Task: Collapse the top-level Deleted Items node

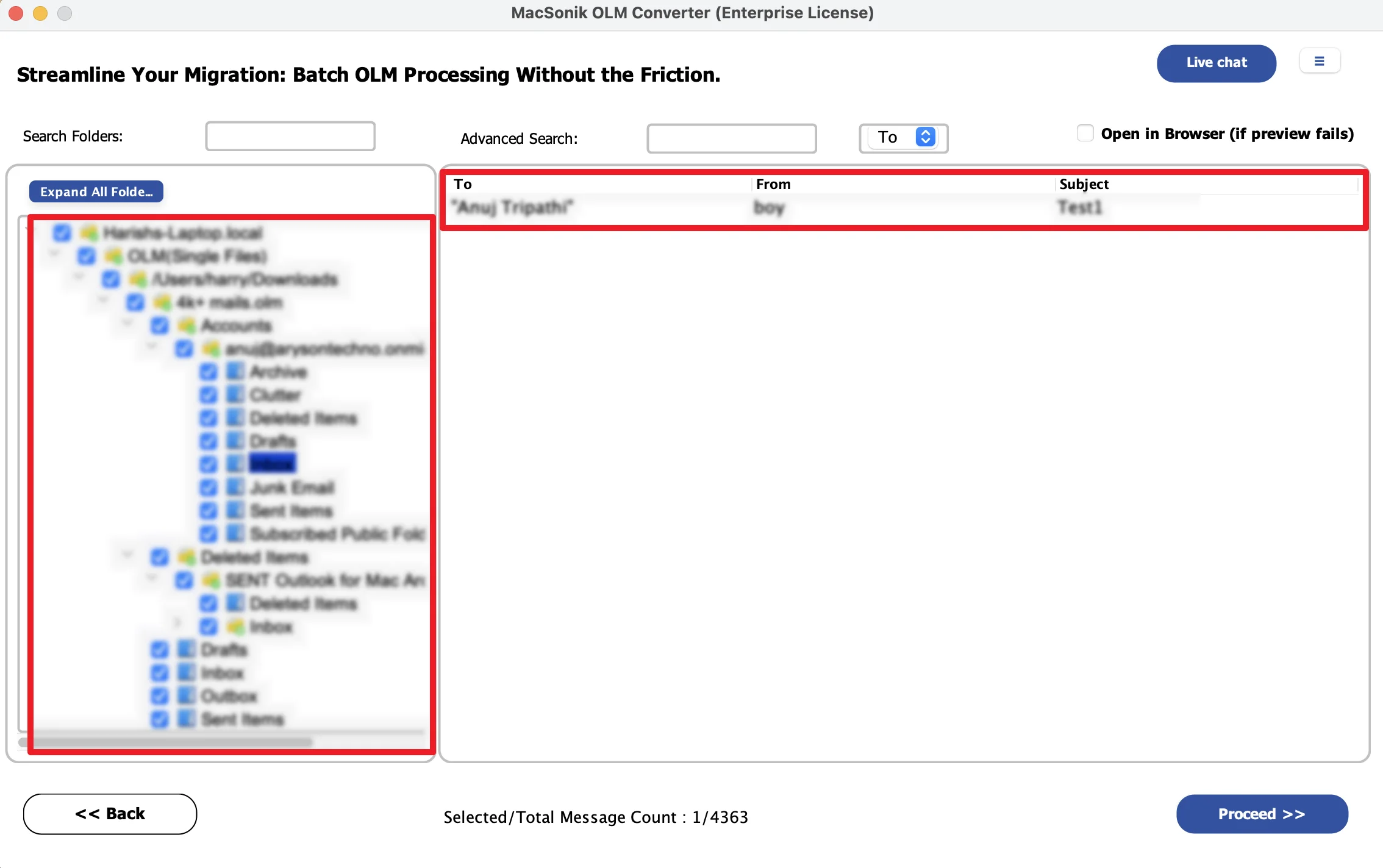Action: pos(128,553)
